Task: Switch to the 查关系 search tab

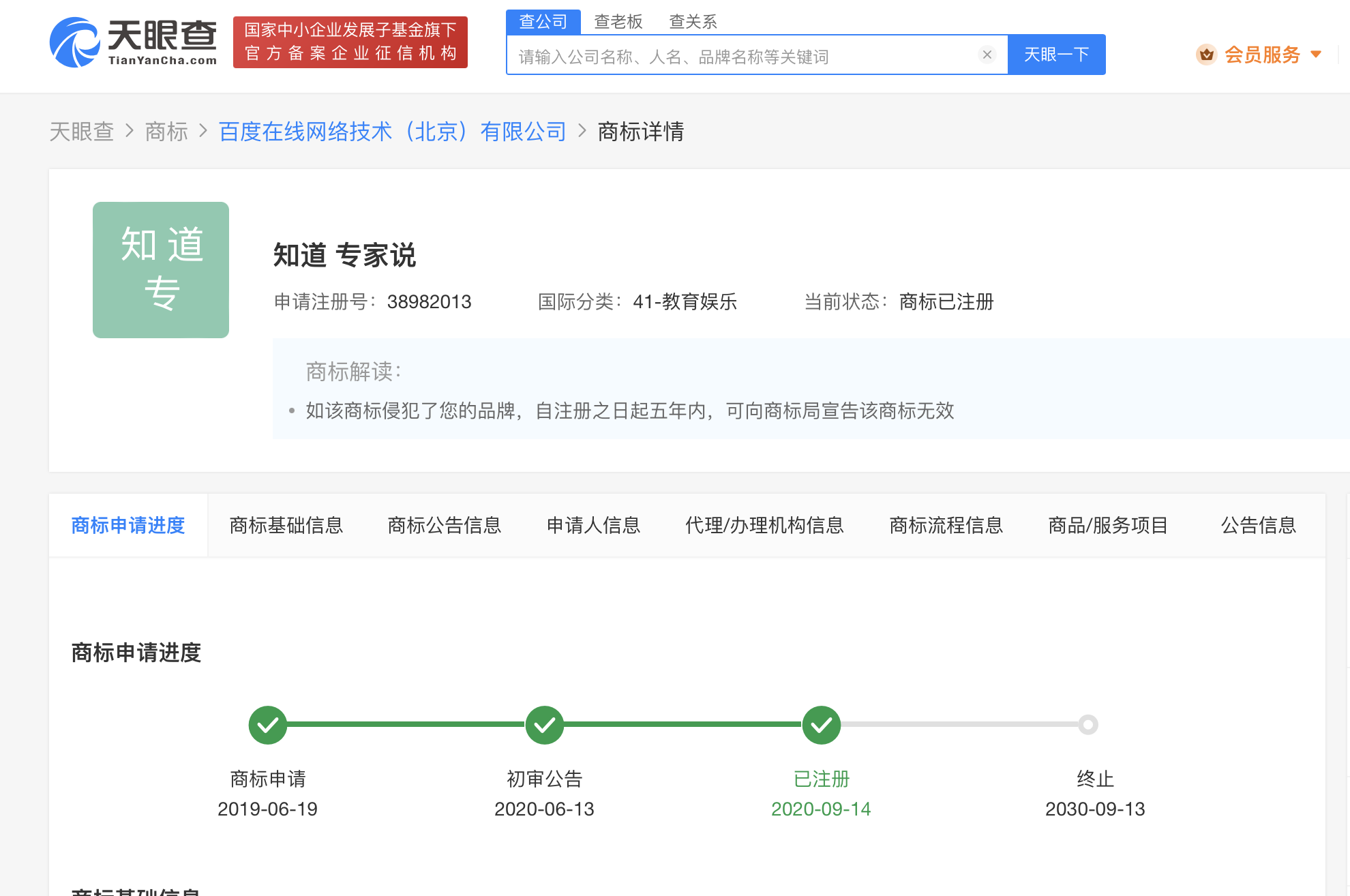Action: click(693, 22)
